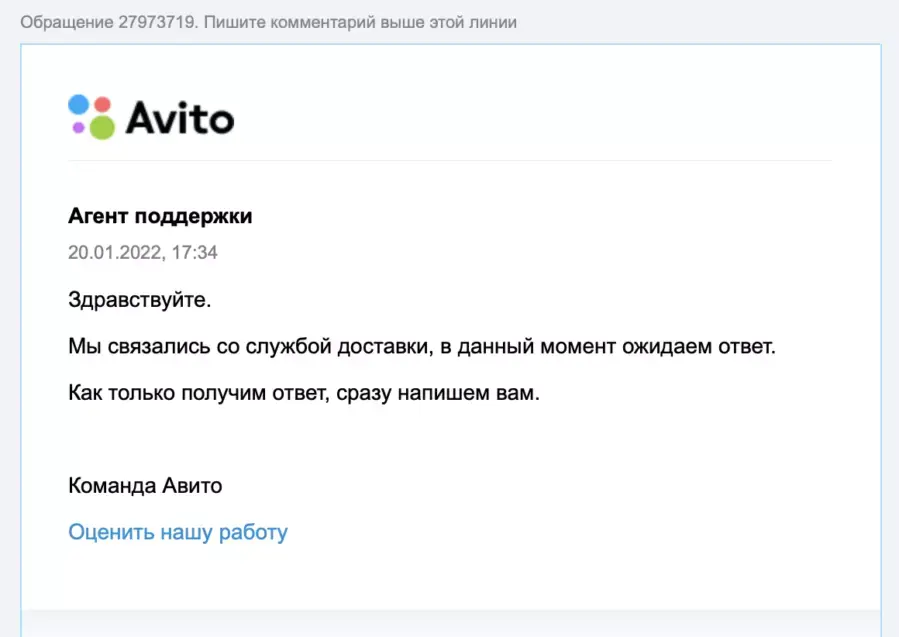This screenshot has width=899, height=637.
Task: Open the "Оценить нашу работу" link
Action: (178, 532)
